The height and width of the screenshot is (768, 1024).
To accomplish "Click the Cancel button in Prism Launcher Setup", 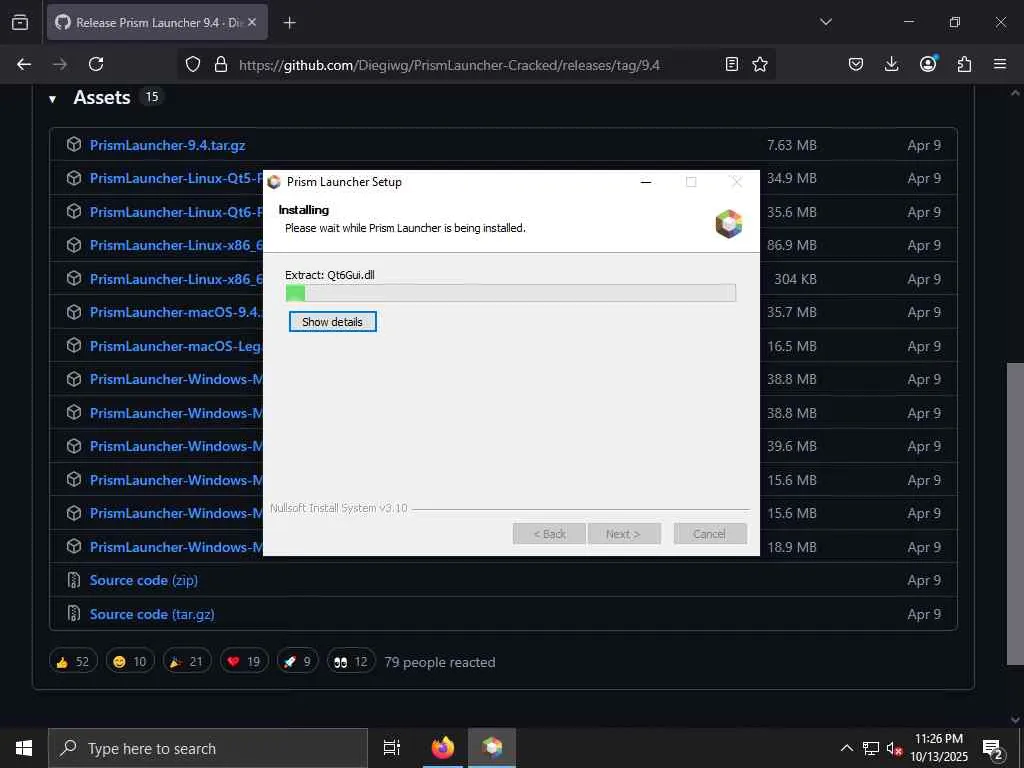I will pyautogui.click(x=709, y=534).
